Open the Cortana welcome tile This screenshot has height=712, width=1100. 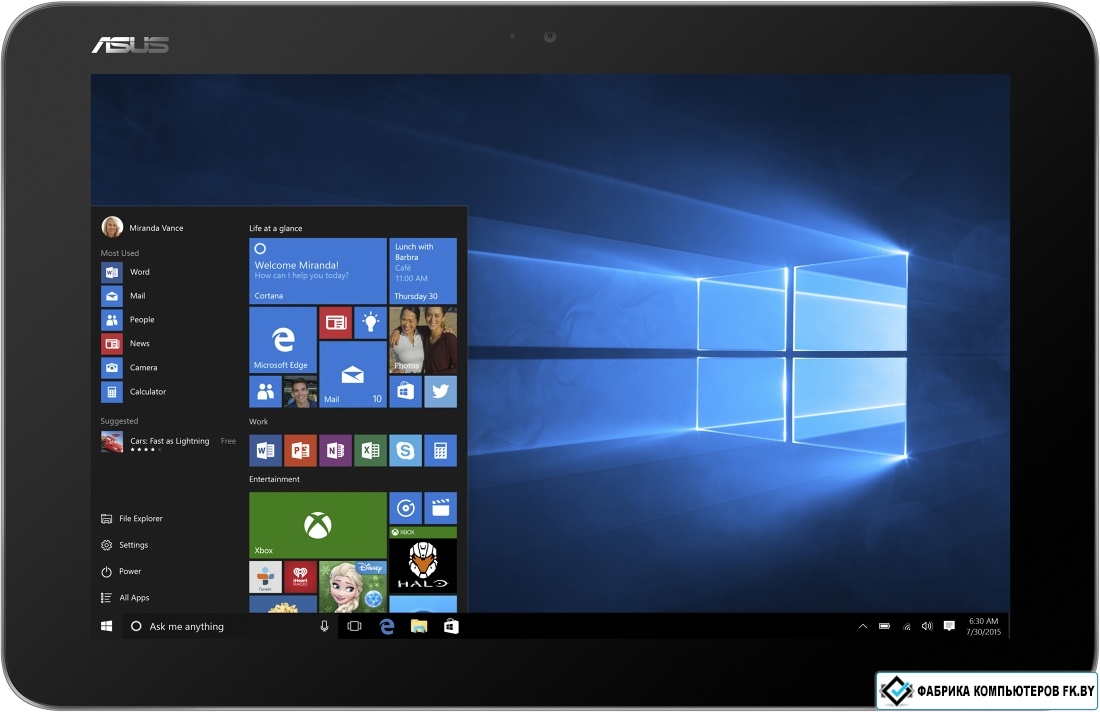click(x=318, y=271)
